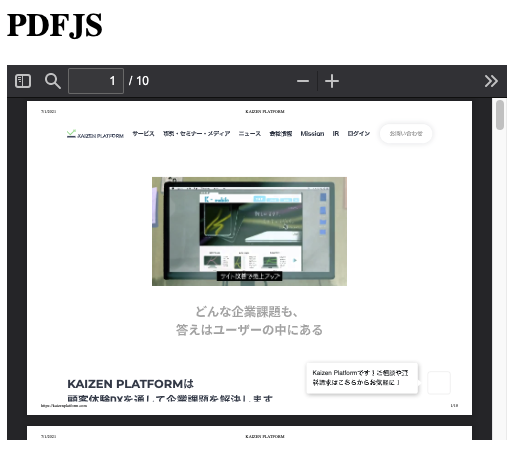524x457 pixels.
Task: Click the ログイン link
Action: coord(359,134)
